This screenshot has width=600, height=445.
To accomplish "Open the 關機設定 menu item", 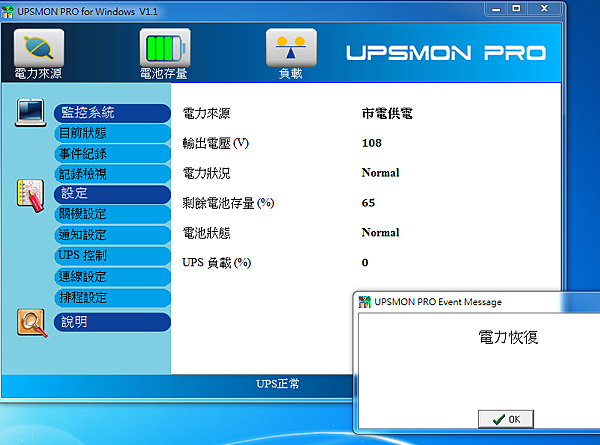I will click(x=112, y=214).
